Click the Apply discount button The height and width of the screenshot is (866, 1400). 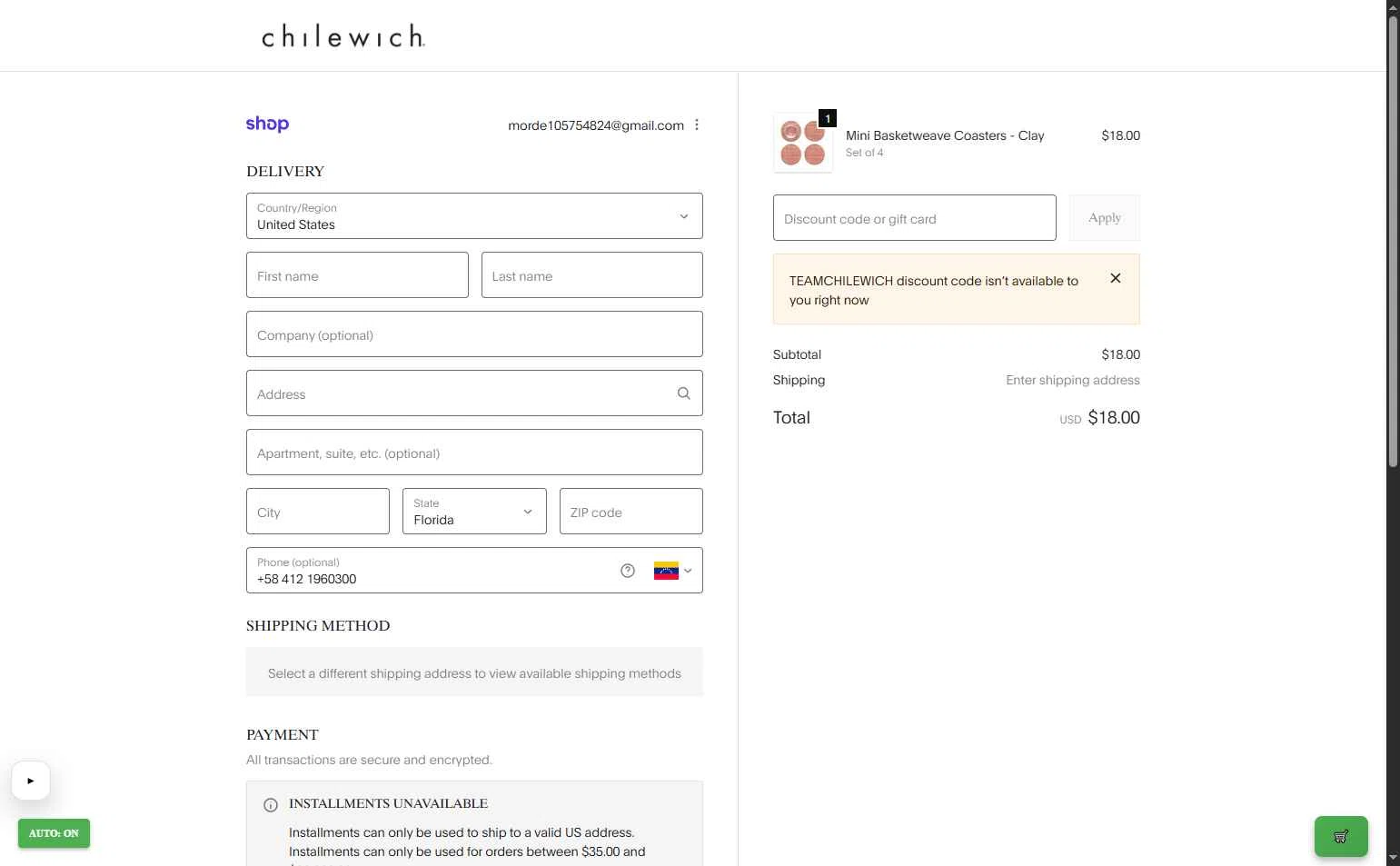(1105, 218)
